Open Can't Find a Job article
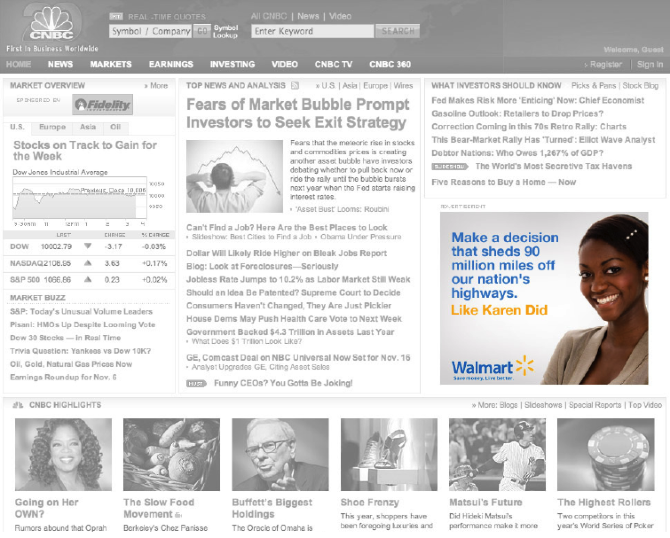670x538 pixels. pyautogui.click(x=287, y=227)
